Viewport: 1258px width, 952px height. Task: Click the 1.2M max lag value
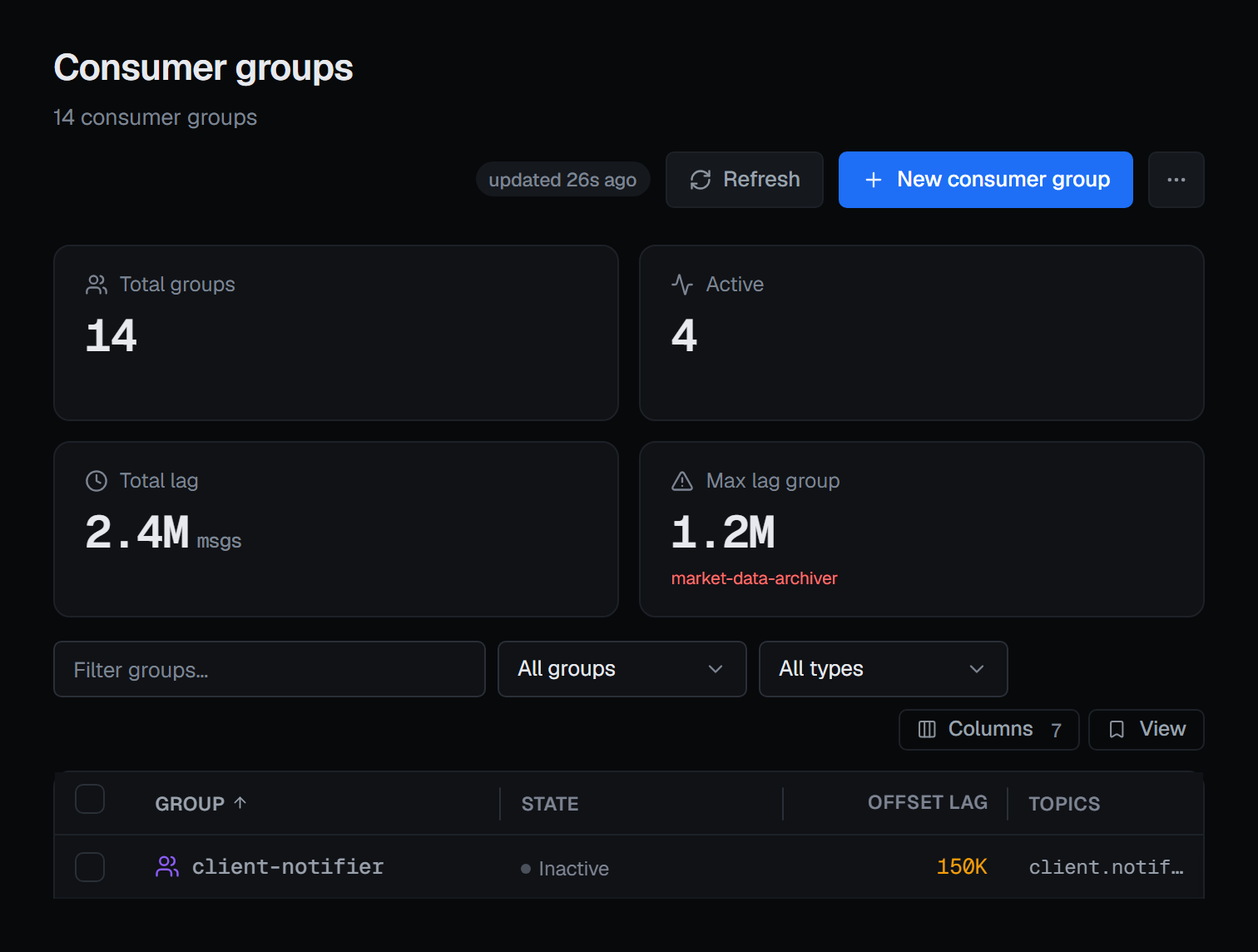pos(723,533)
